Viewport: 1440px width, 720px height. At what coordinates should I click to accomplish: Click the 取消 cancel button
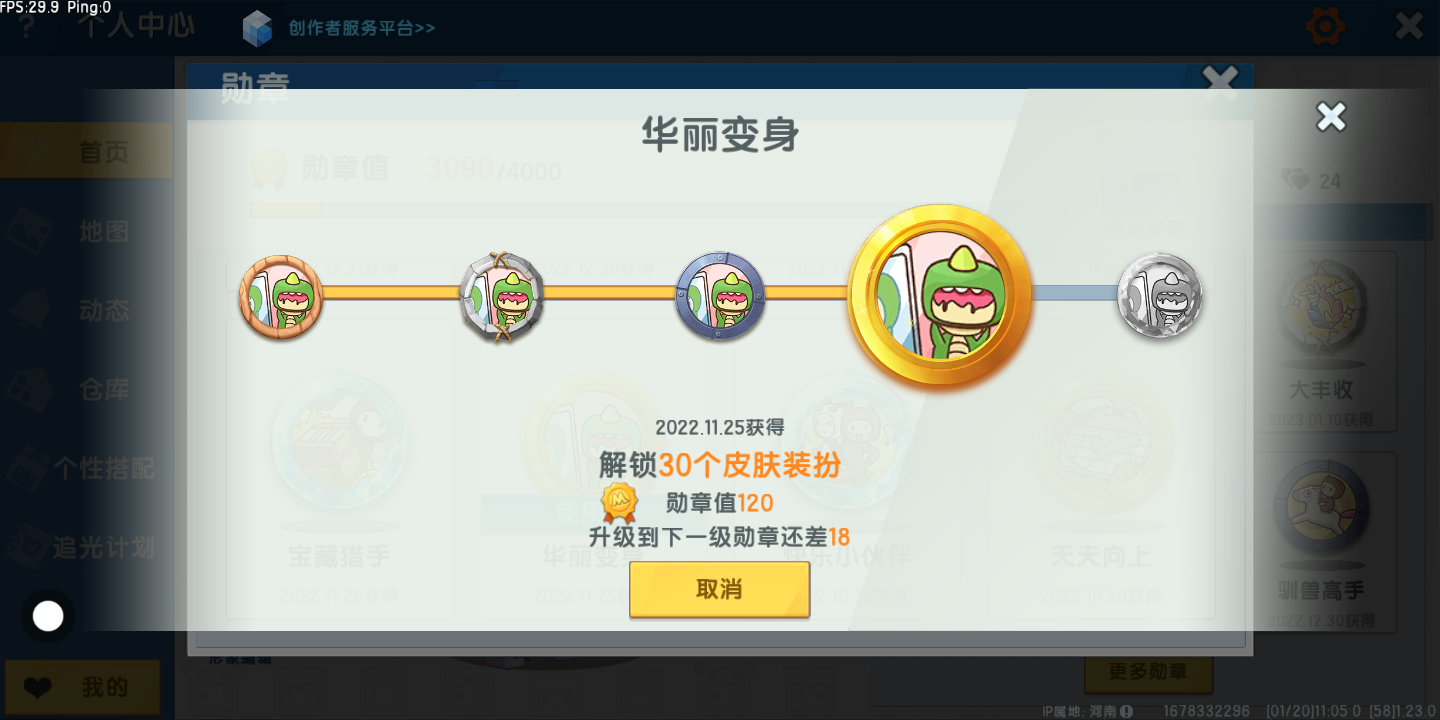(x=719, y=589)
